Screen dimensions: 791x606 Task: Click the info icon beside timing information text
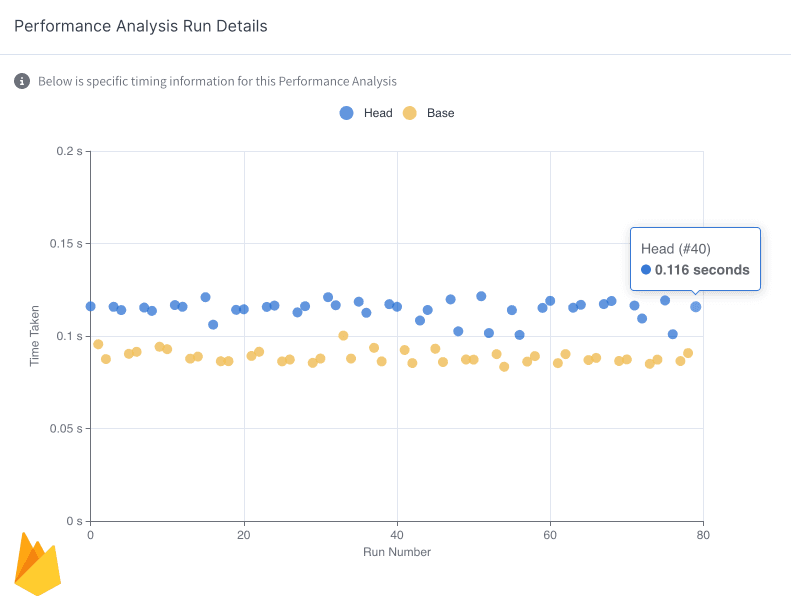click(22, 81)
